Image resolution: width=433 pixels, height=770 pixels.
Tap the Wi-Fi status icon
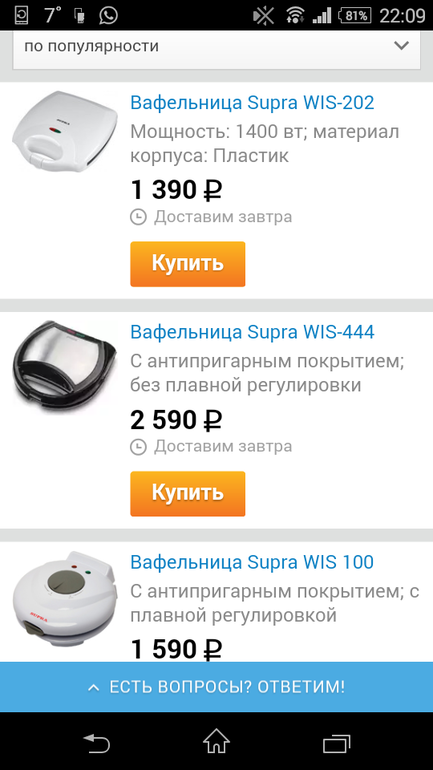[295, 16]
